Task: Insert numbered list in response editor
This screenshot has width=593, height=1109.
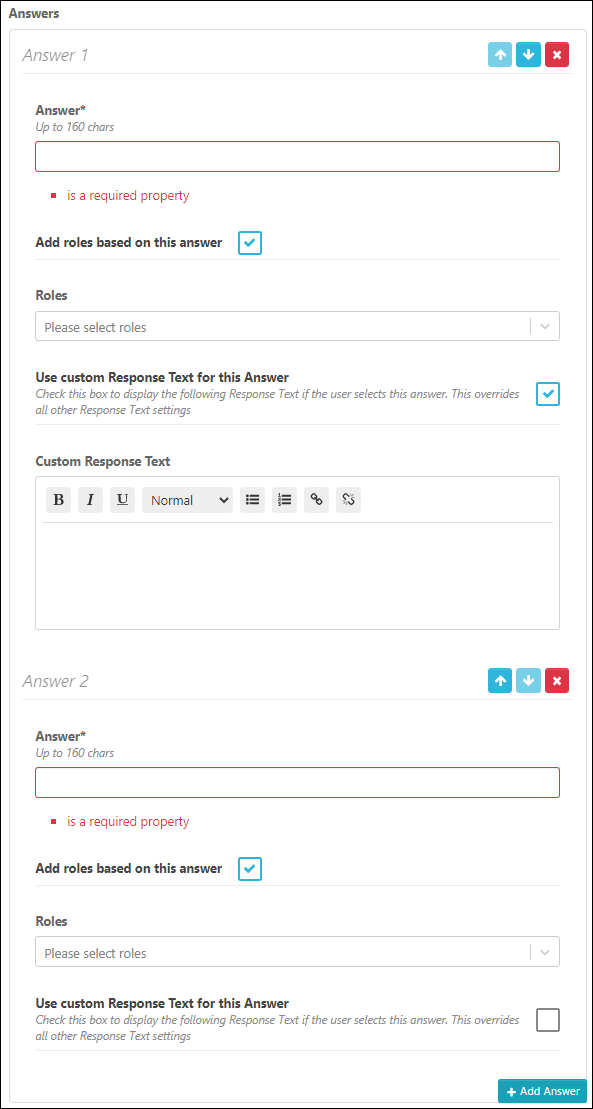Action: [x=284, y=500]
